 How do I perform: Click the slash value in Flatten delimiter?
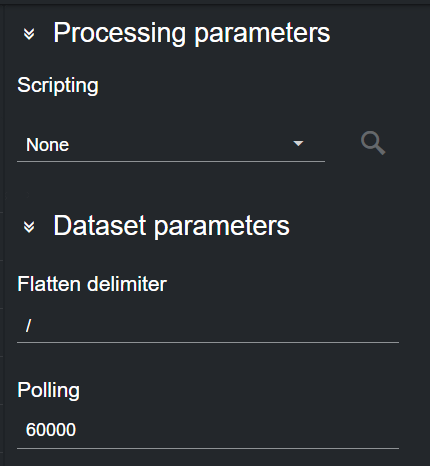pyautogui.click(x=28, y=326)
